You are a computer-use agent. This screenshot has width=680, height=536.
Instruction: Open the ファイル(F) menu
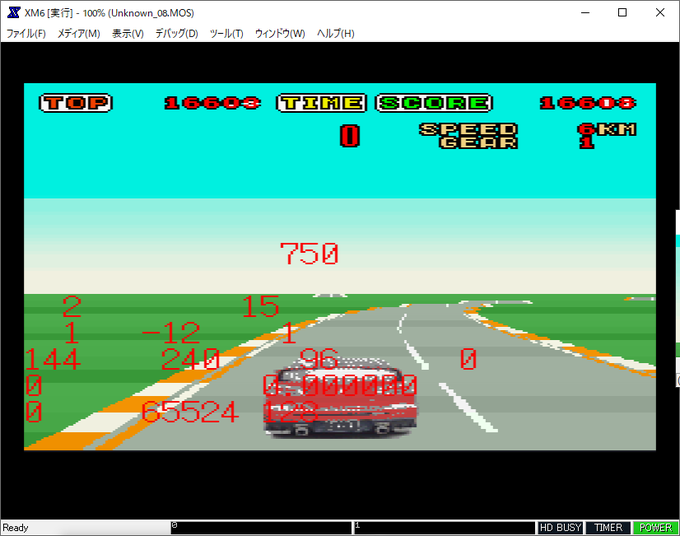26,33
